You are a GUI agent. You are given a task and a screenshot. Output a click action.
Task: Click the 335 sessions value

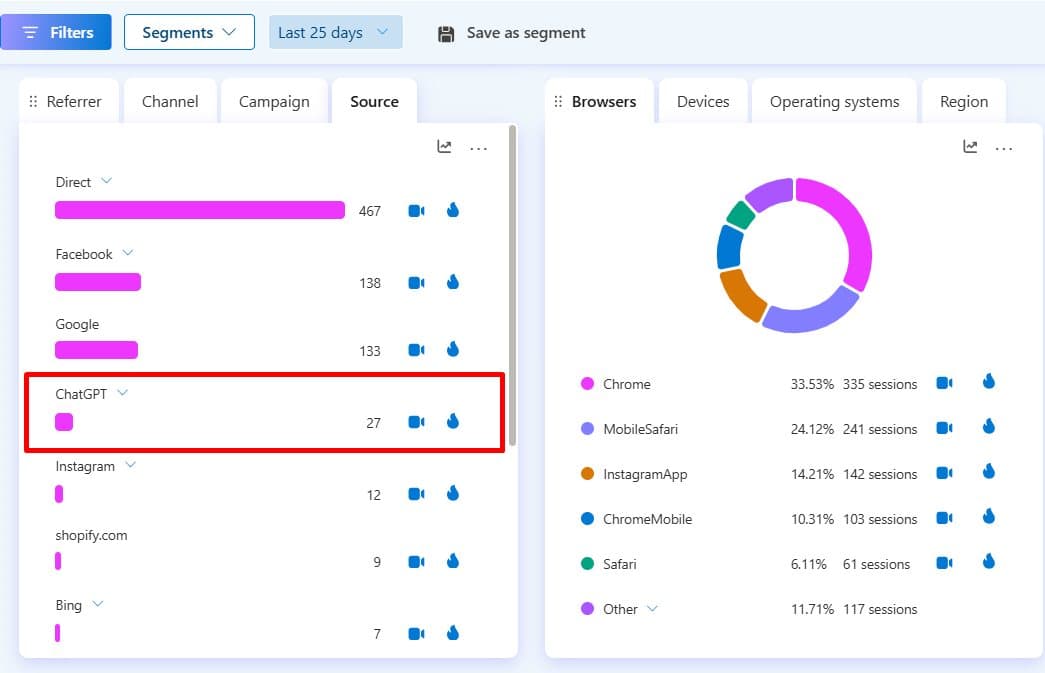(x=880, y=384)
